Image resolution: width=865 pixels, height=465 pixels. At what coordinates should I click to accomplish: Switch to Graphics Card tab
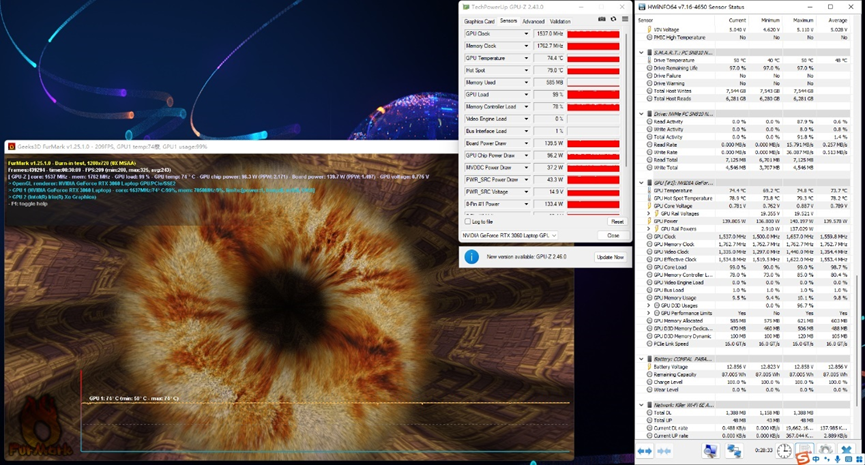[x=479, y=21]
